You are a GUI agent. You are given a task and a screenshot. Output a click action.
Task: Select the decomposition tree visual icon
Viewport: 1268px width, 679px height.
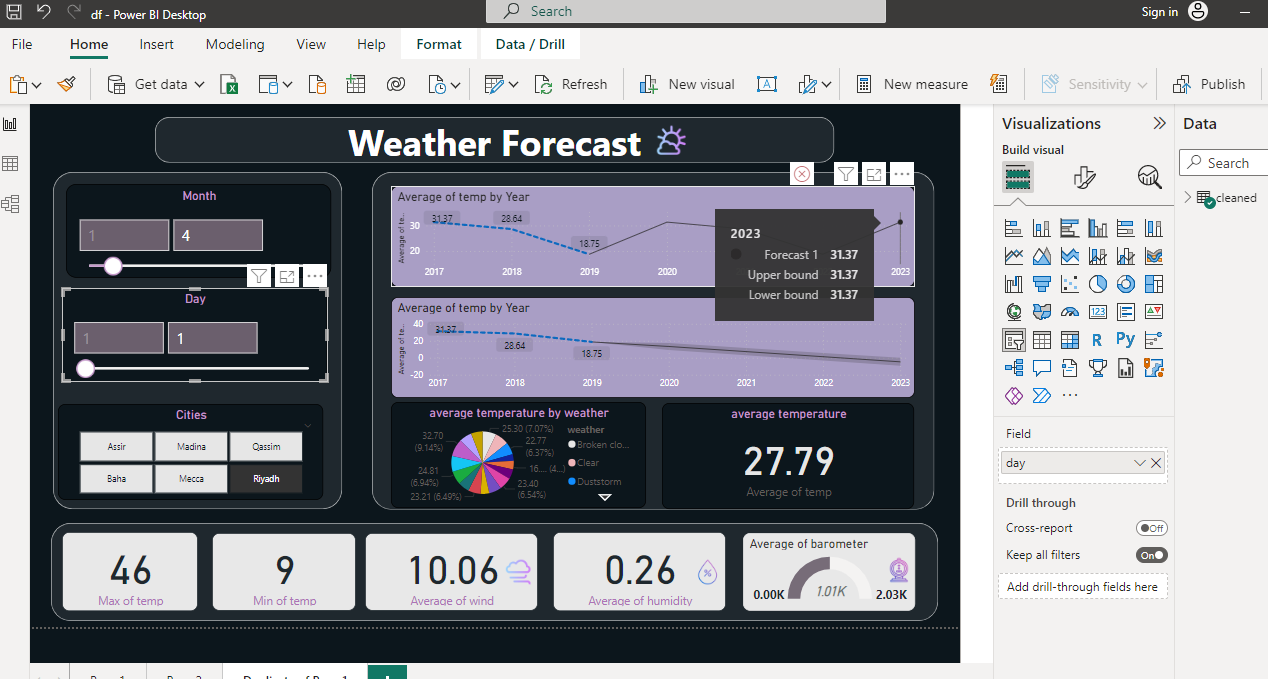(x=1014, y=367)
